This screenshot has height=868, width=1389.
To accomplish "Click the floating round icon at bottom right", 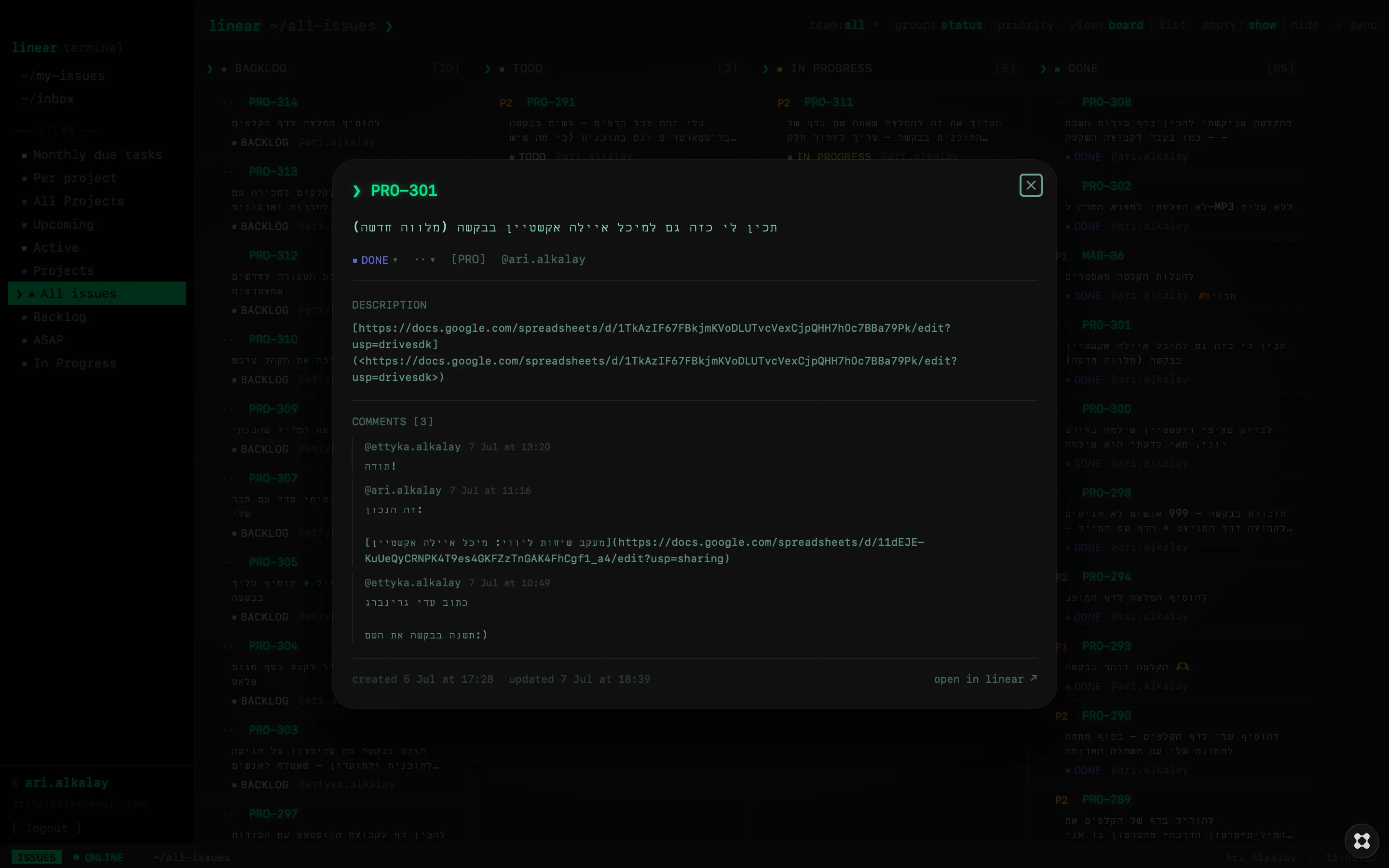I will click(x=1362, y=841).
